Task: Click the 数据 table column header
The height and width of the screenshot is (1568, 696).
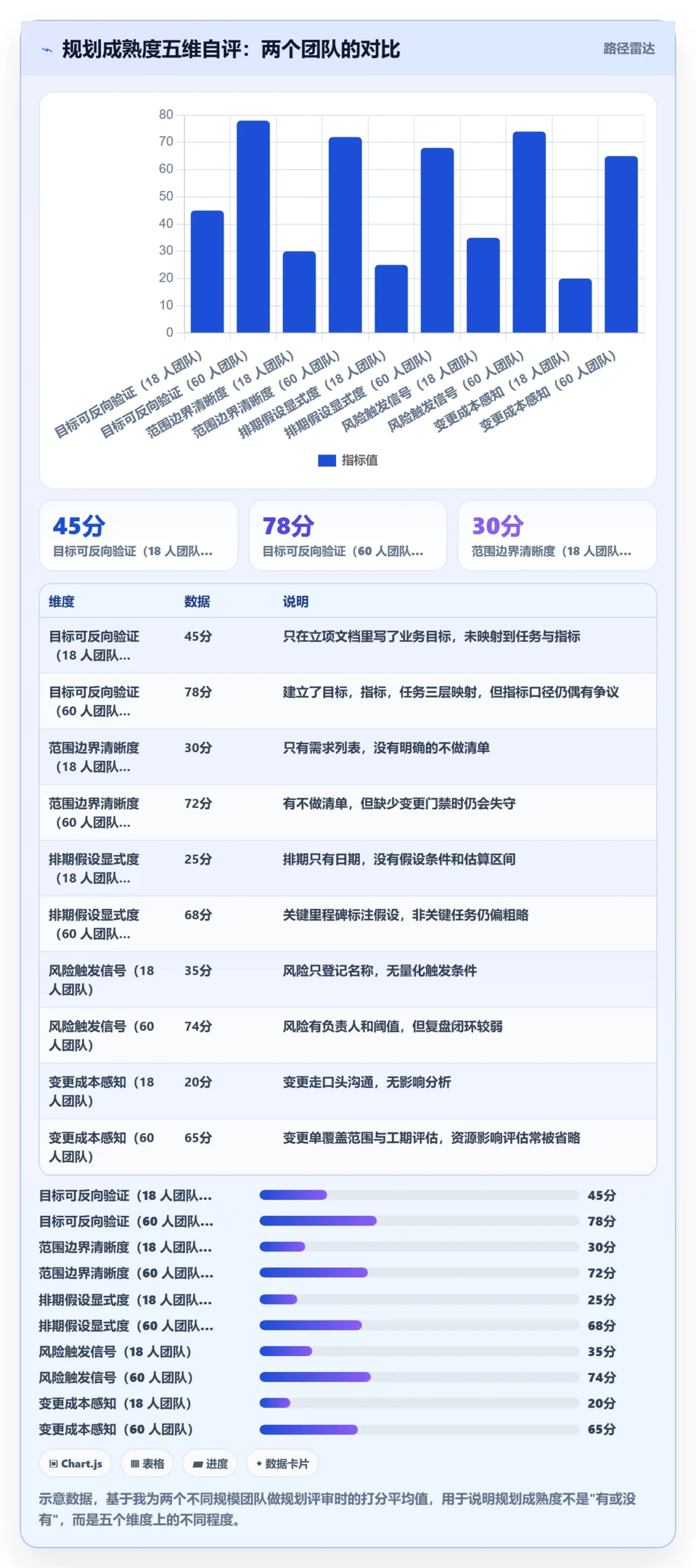Action: tap(197, 601)
